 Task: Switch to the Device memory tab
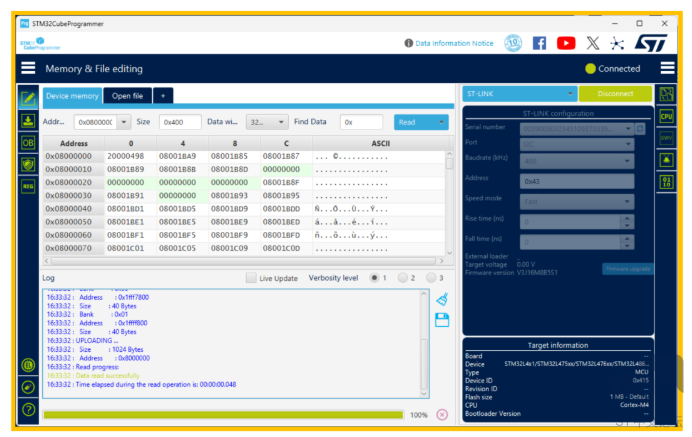pos(72,96)
